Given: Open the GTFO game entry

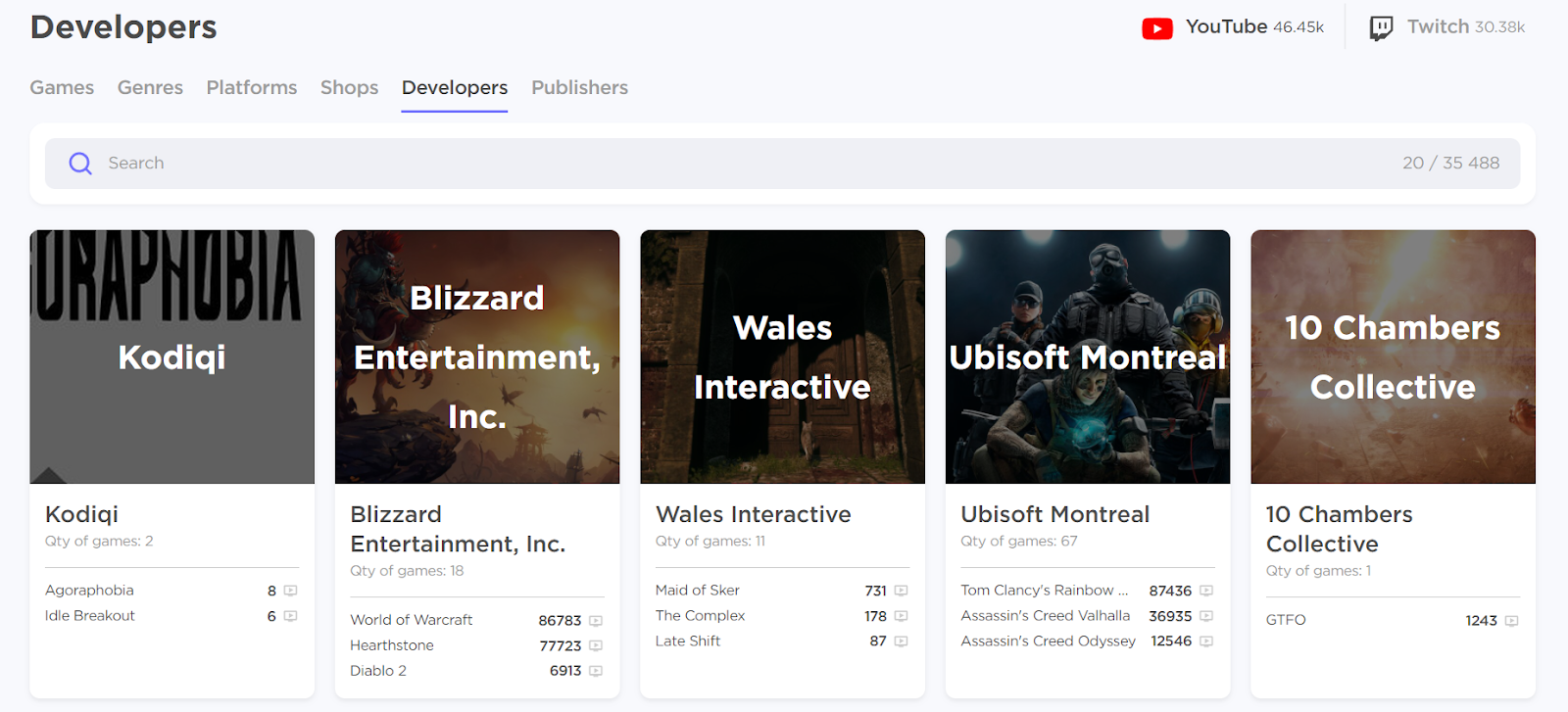Looking at the screenshot, I should coord(1286,620).
